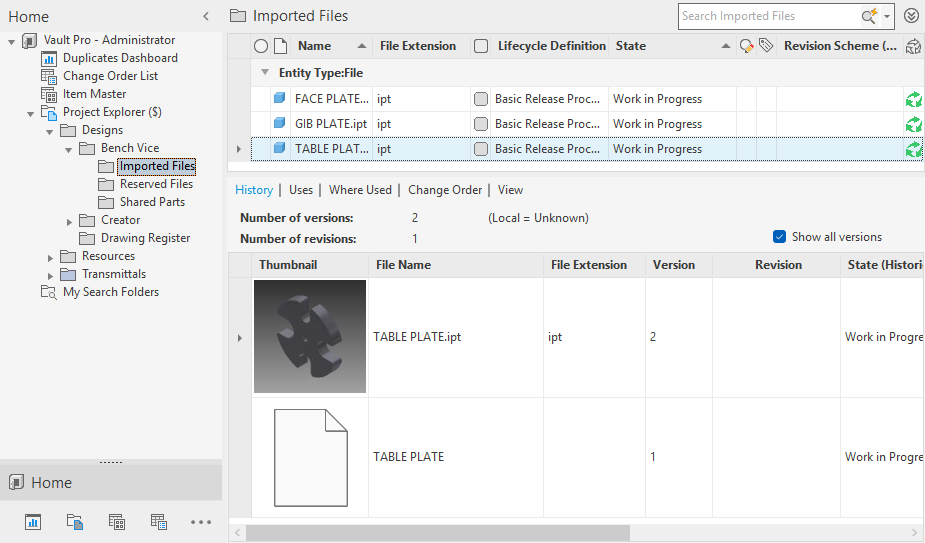This screenshot has width=925, height=543.
Task: Click the Item Master icon in bottom navigation bar
Action: click(x=116, y=521)
